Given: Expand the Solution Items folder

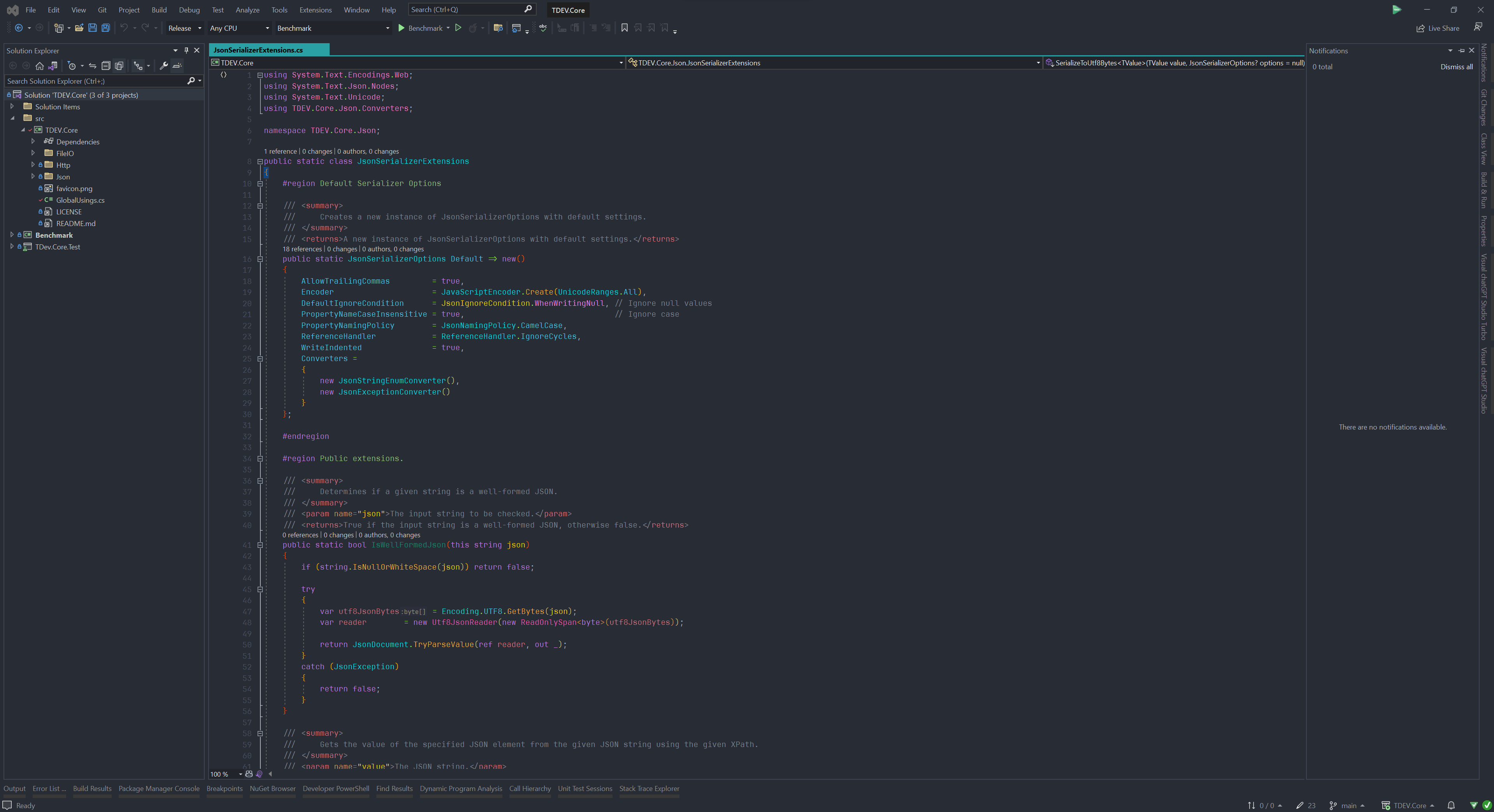Looking at the screenshot, I should (12, 107).
